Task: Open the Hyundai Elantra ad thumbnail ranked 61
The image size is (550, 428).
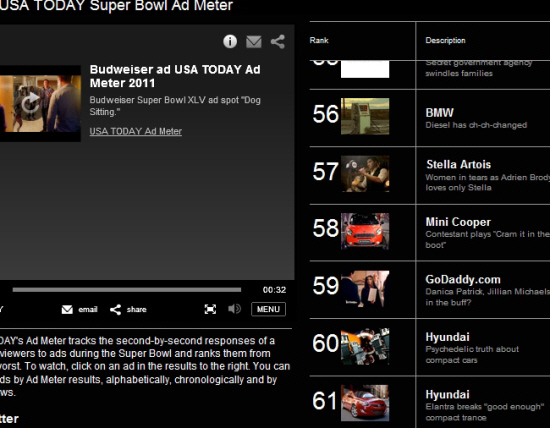Action: pyautogui.click(x=365, y=403)
